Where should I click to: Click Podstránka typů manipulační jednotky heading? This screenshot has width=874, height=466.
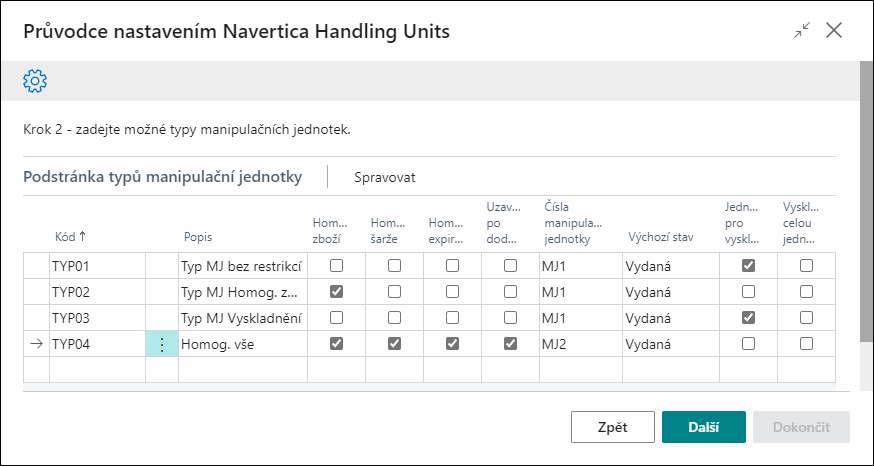(162, 177)
